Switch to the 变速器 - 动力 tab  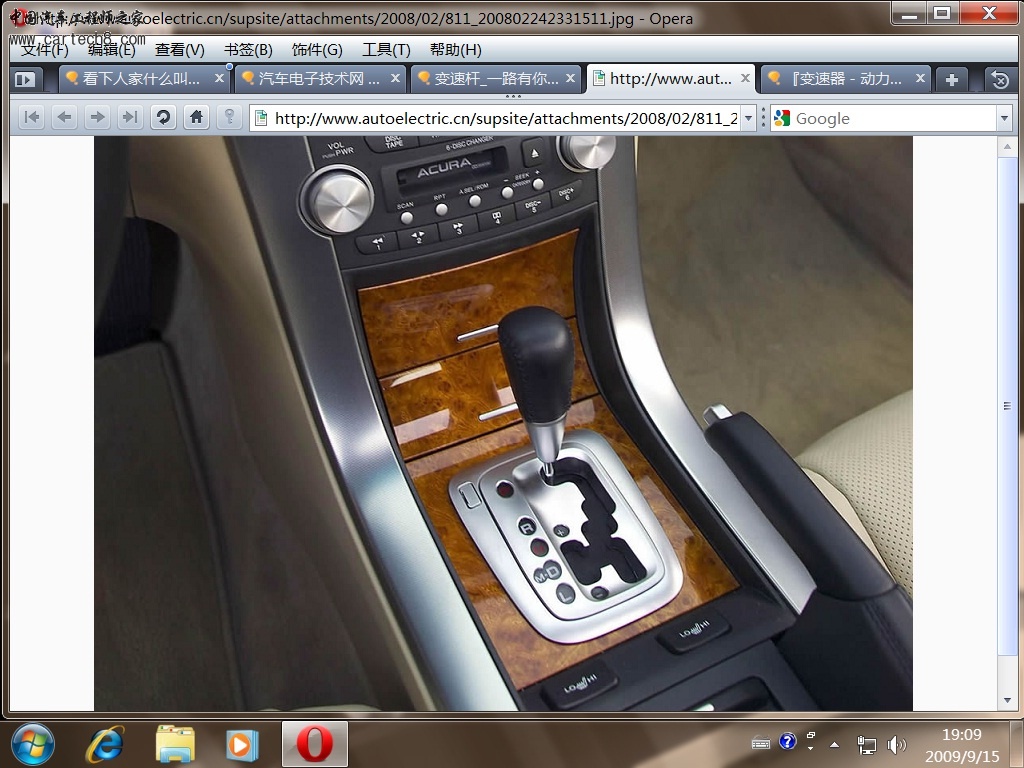click(x=845, y=79)
